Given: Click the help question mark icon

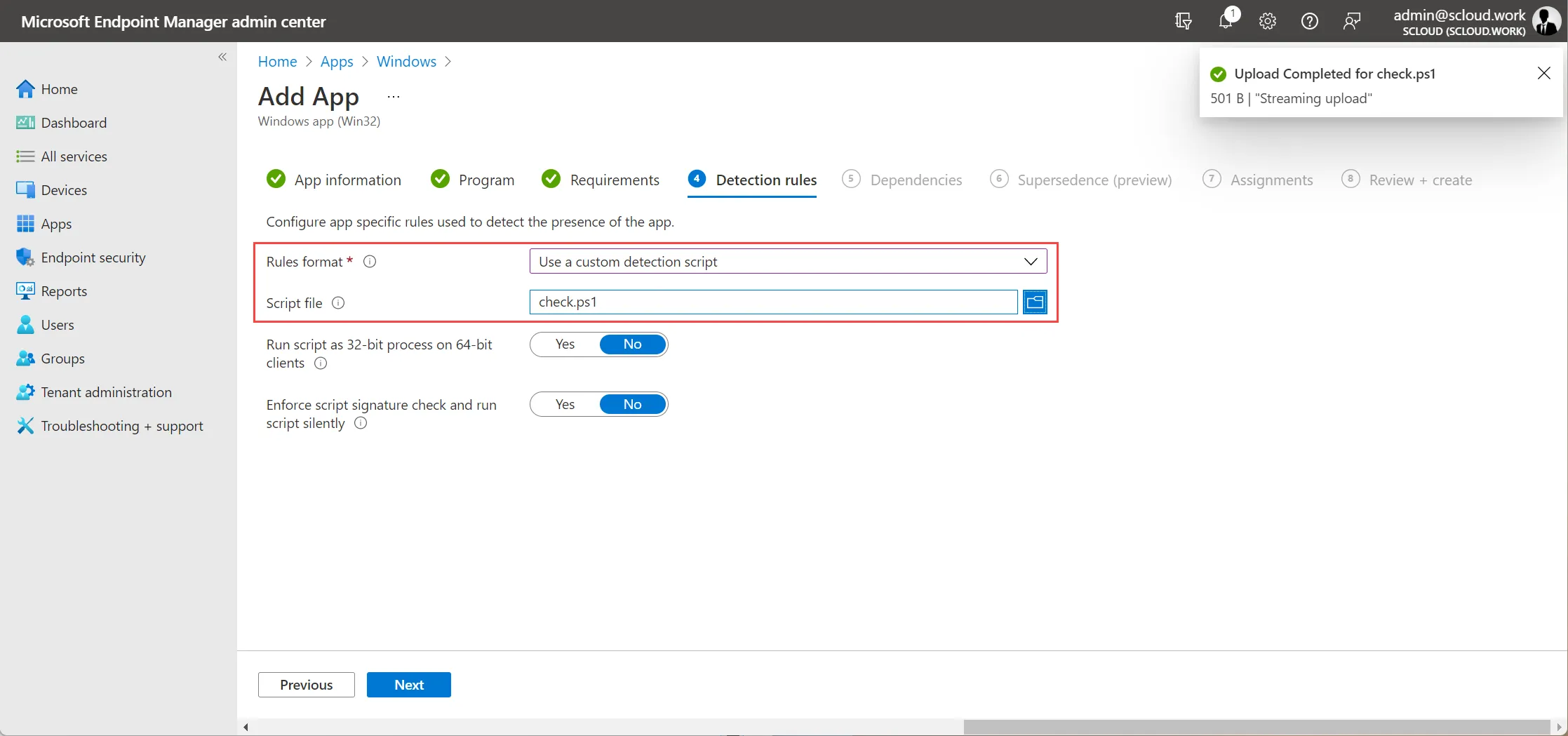Looking at the screenshot, I should (x=1310, y=21).
